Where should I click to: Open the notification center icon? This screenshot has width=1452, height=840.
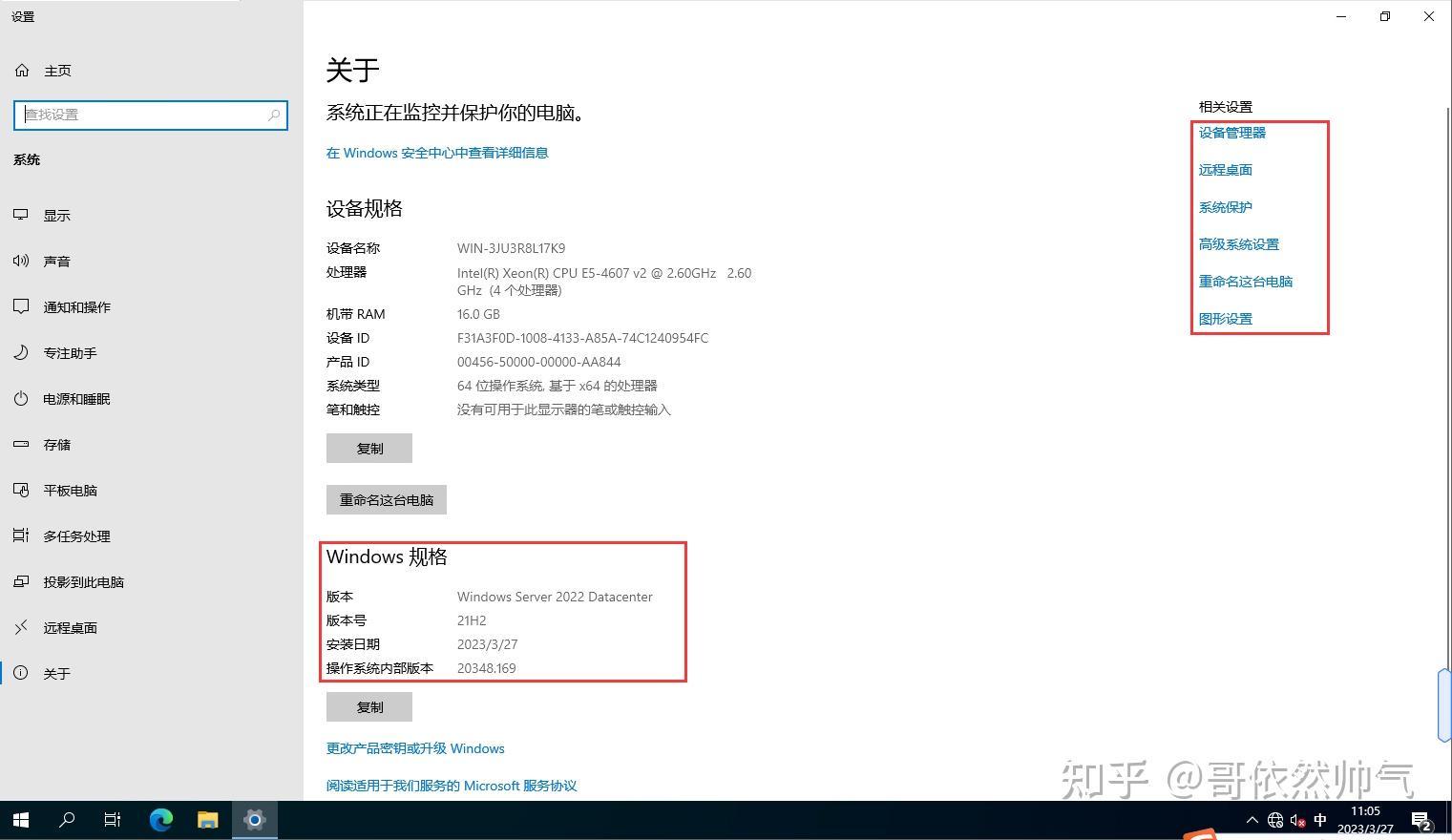pos(1421,821)
